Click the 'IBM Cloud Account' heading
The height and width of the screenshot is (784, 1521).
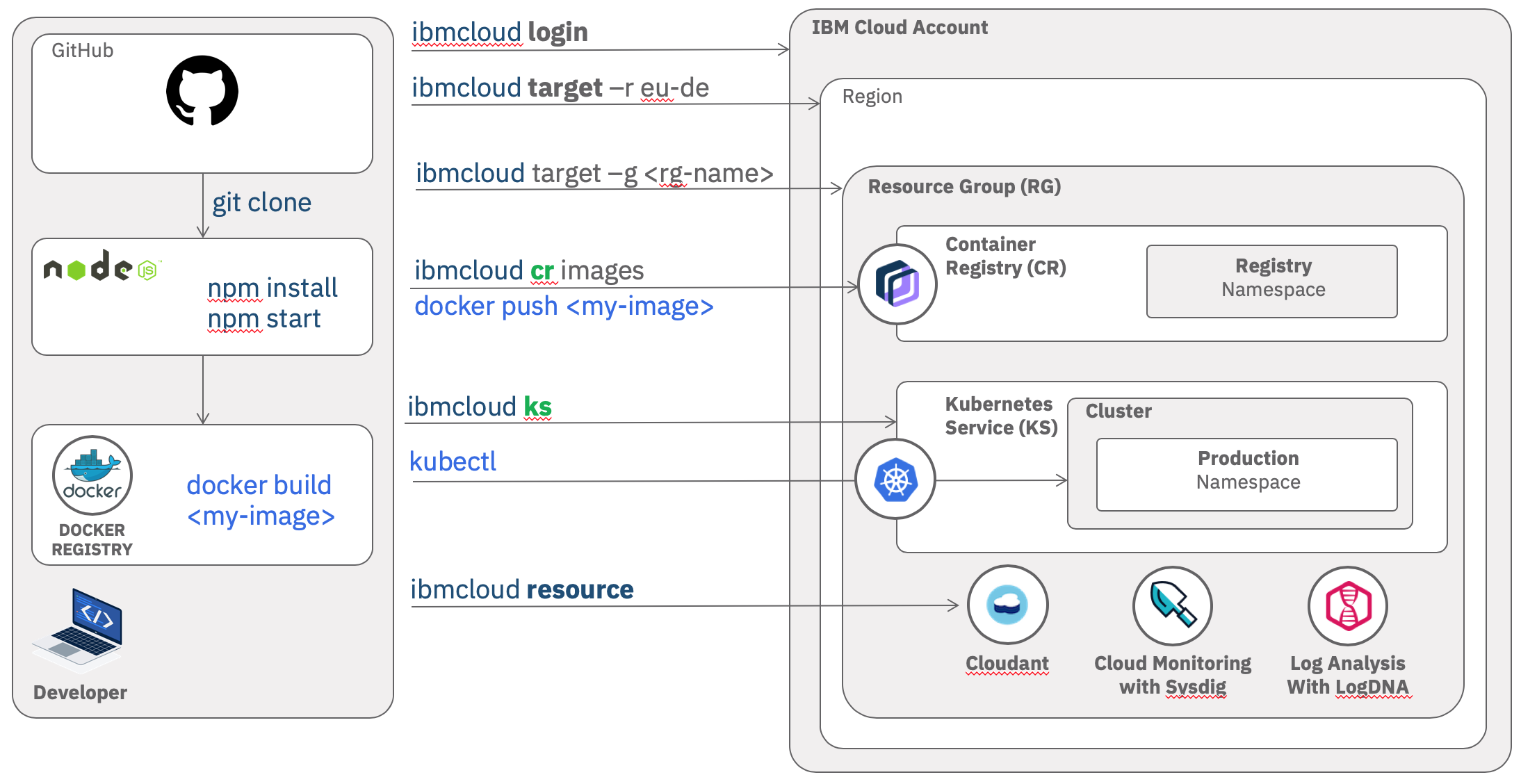coord(900,28)
